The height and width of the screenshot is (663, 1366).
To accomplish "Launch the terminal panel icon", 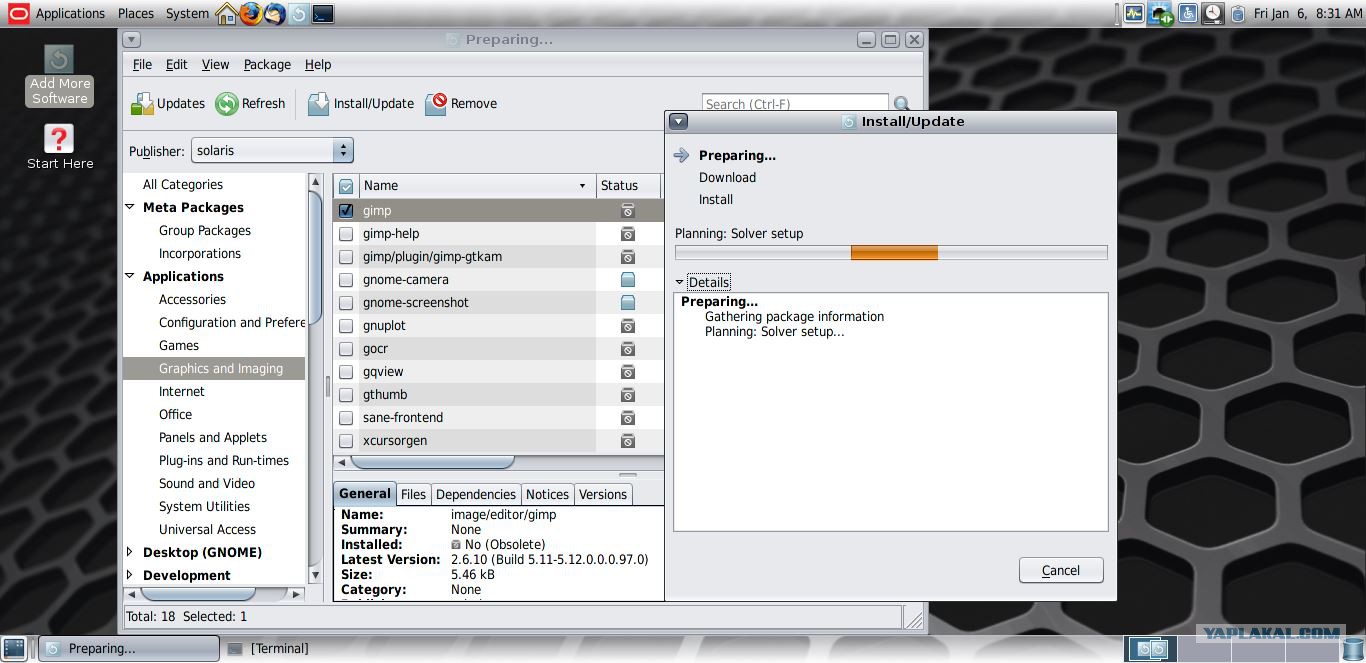I will [322, 14].
